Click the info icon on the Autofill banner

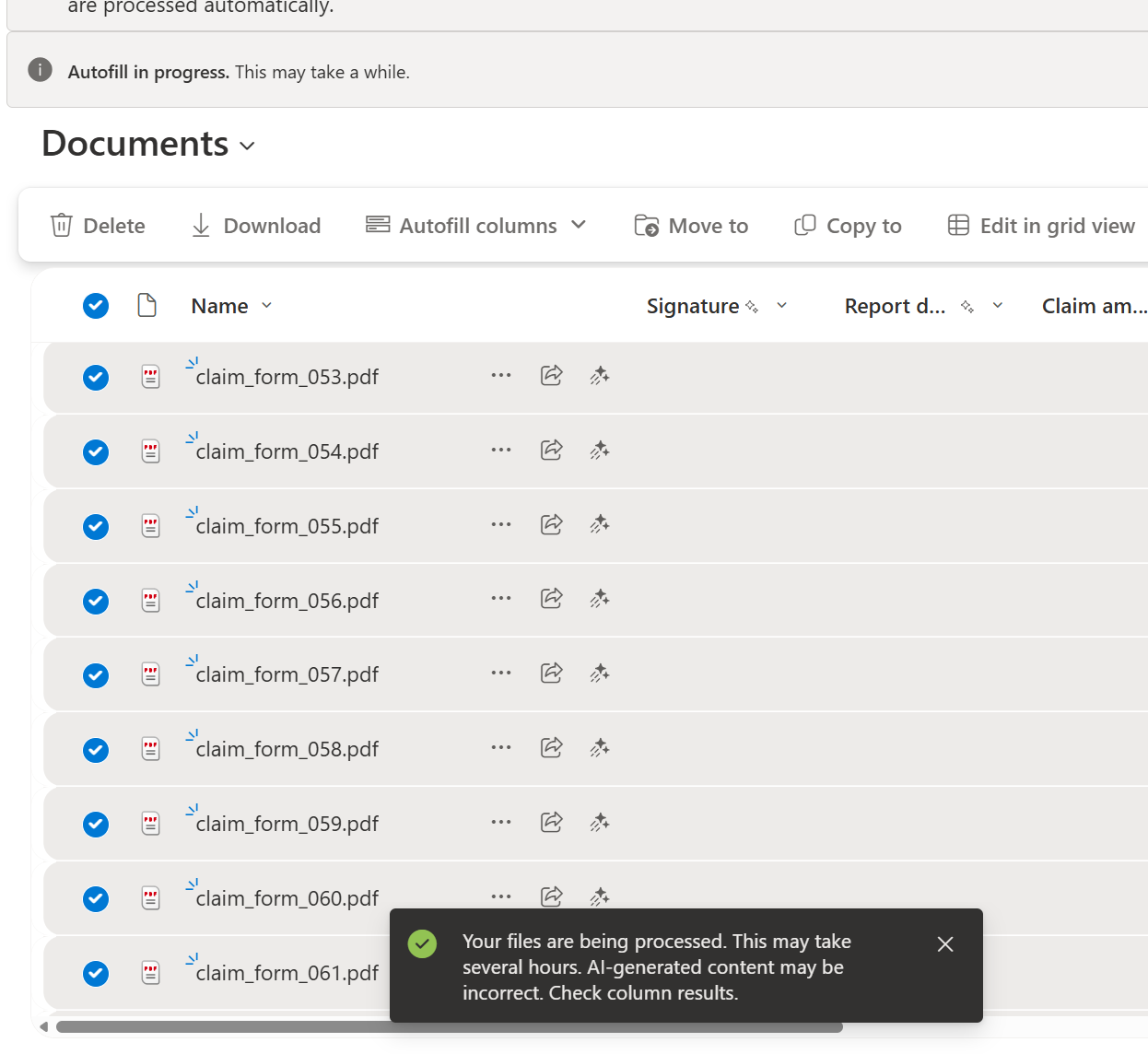click(x=40, y=69)
